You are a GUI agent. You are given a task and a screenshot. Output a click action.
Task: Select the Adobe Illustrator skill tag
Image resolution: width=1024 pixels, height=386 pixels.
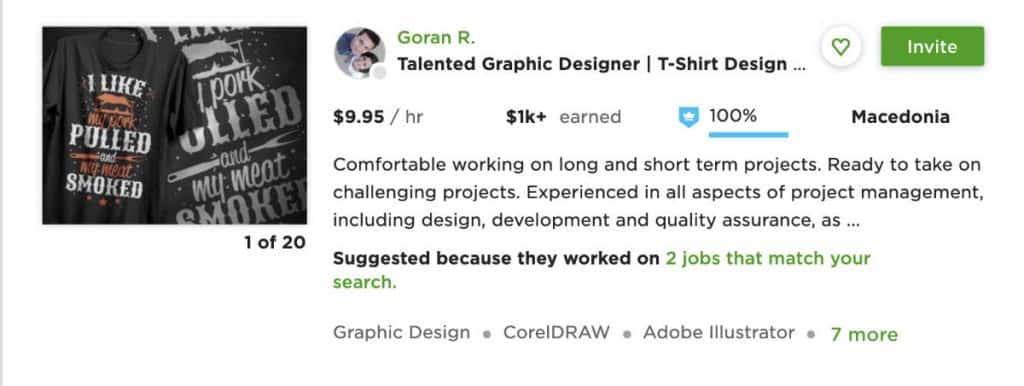click(719, 332)
